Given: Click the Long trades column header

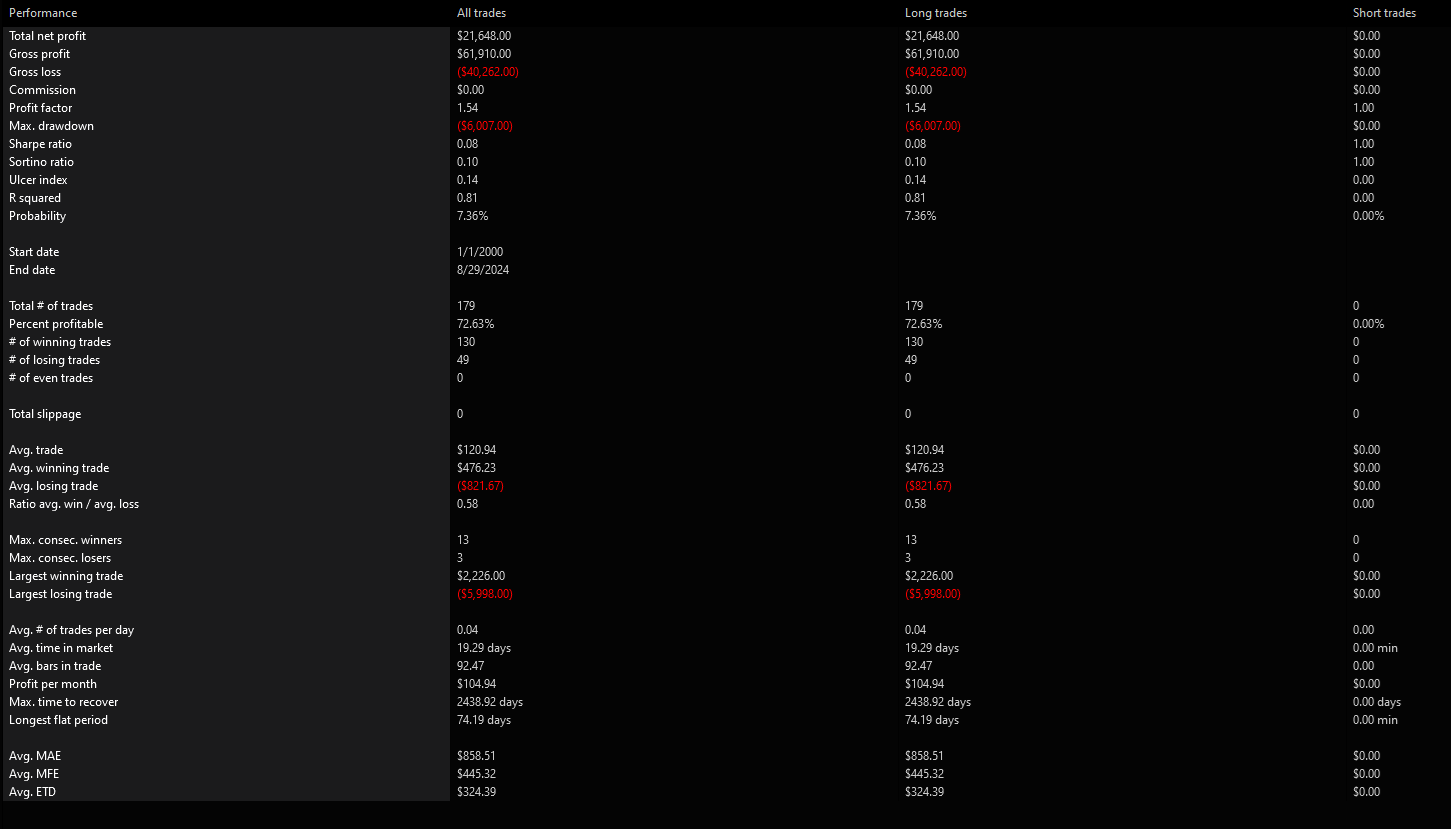Looking at the screenshot, I should coord(935,13).
